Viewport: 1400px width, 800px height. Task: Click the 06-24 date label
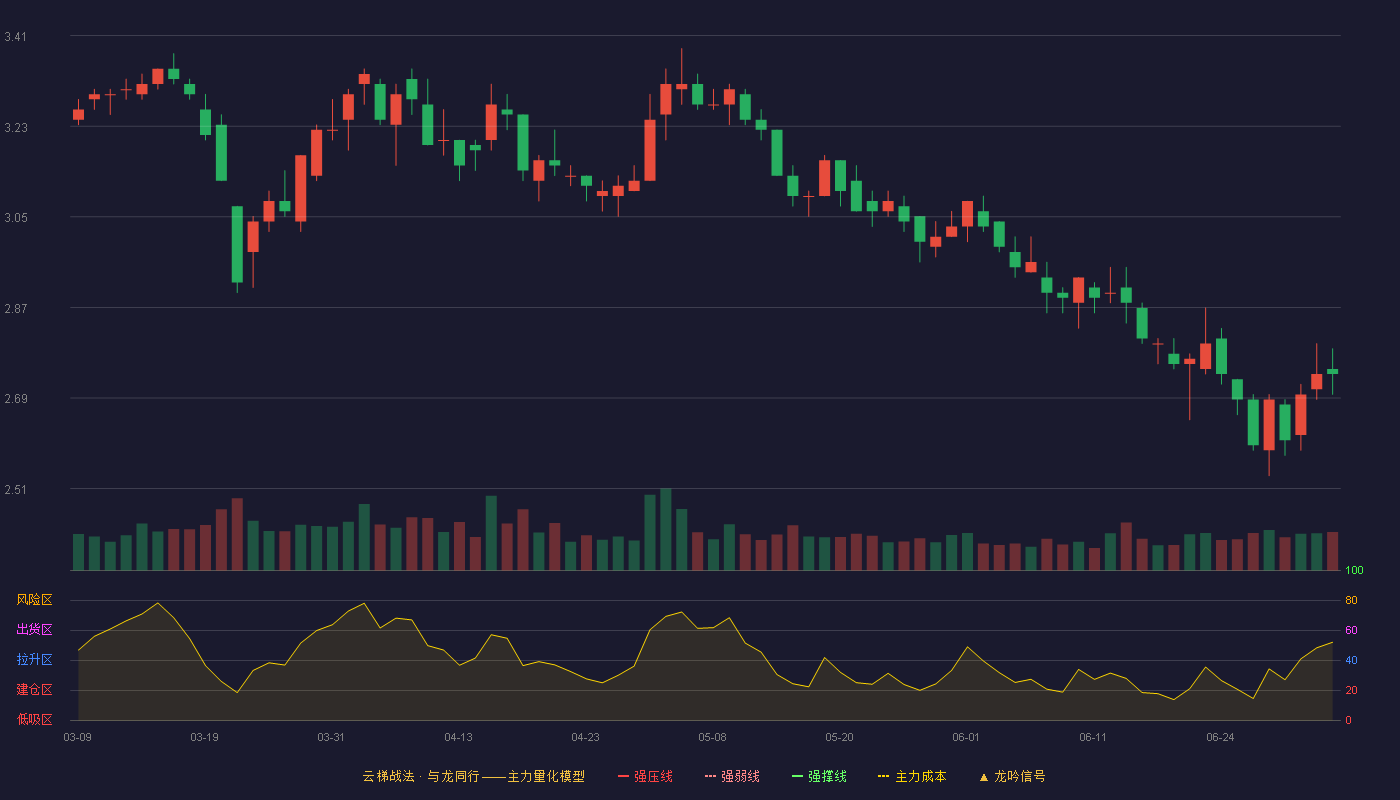pyautogui.click(x=1221, y=737)
